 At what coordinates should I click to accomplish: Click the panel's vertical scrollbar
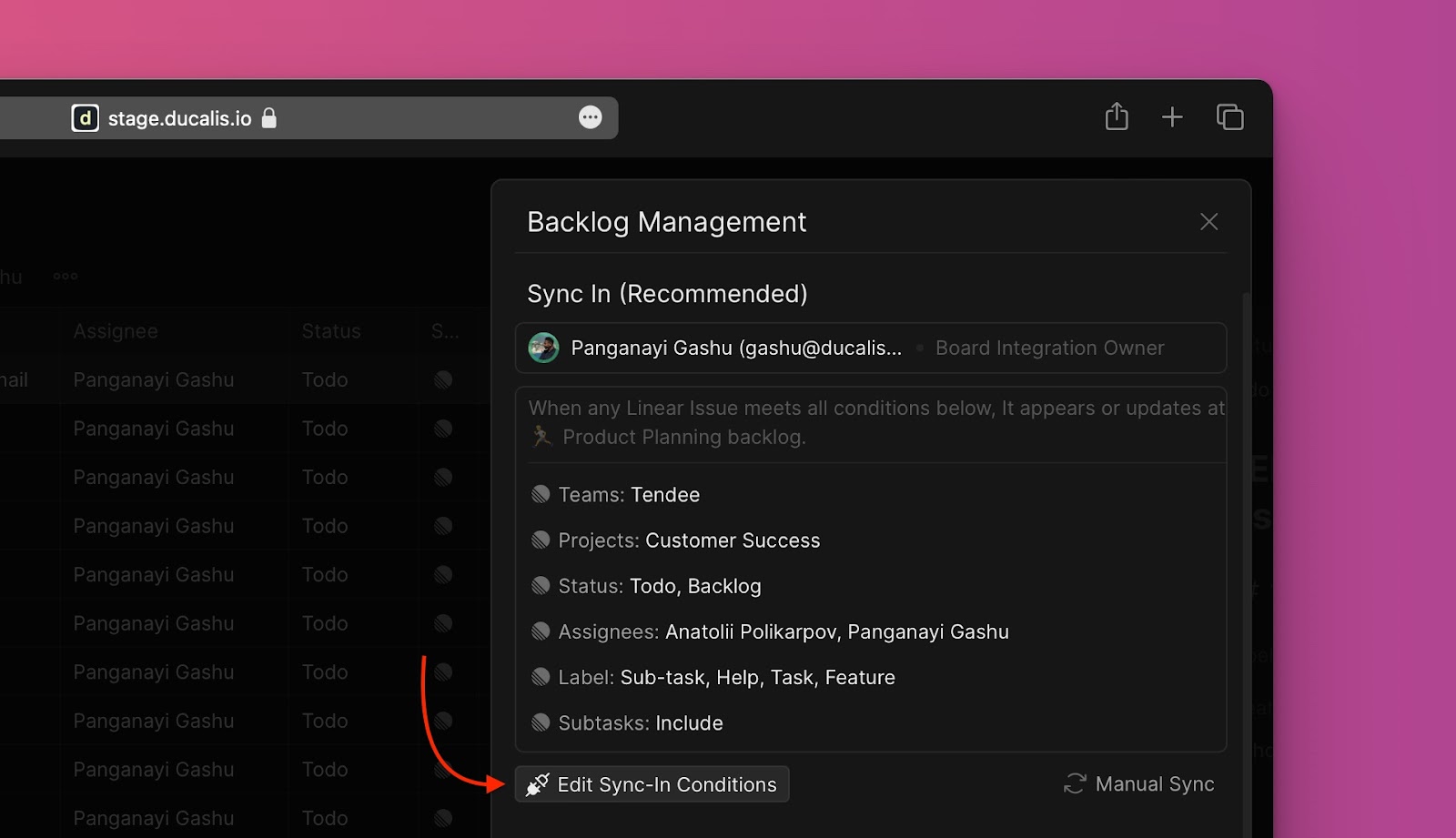[1246, 564]
